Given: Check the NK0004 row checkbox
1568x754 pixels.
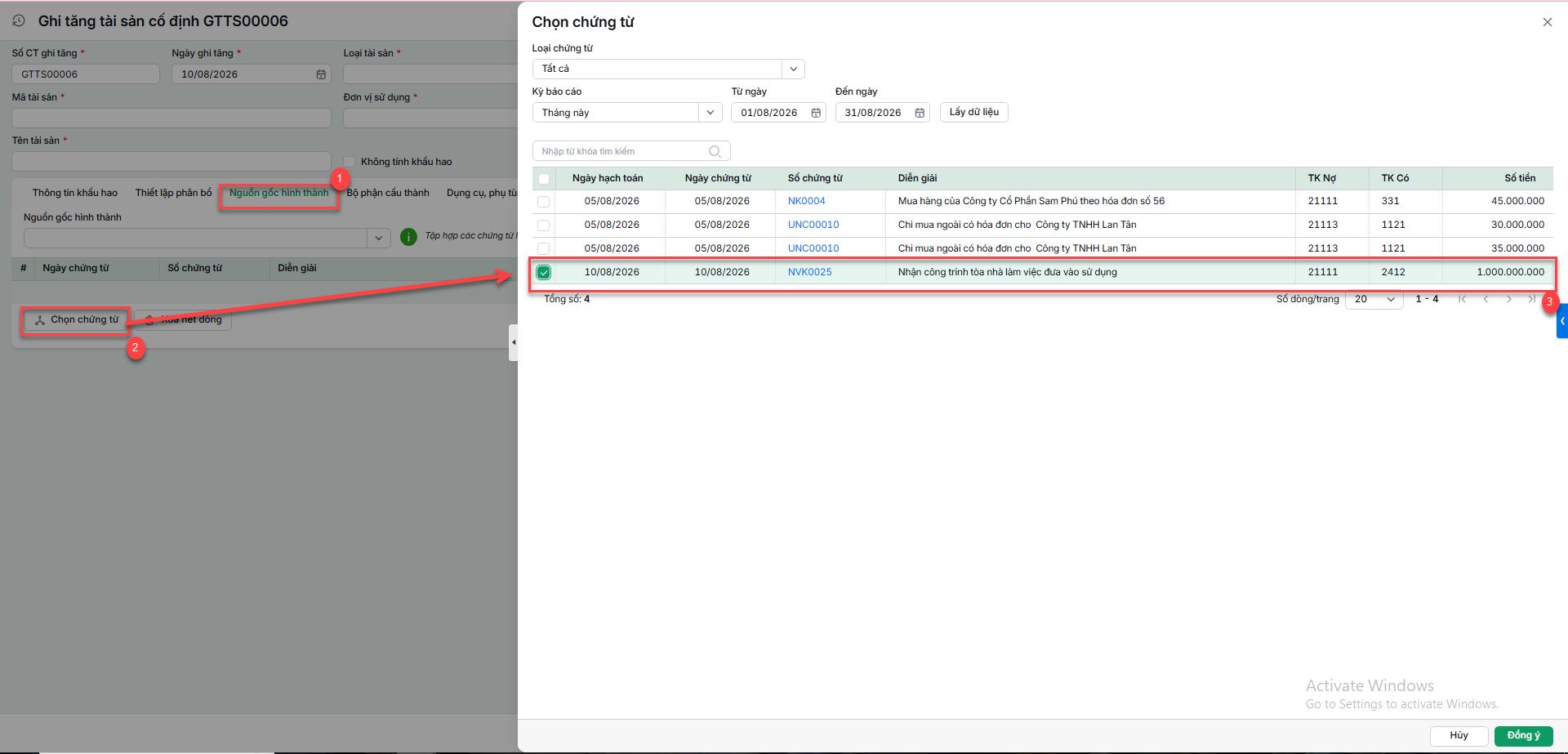Looking at the screenshot, I should click(544, 202).
